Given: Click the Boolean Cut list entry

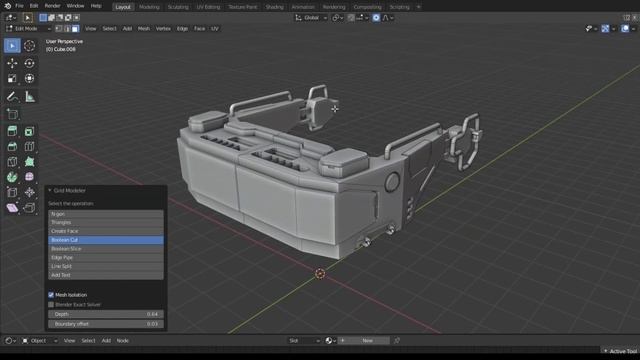Looking at the screenshot, I should 106,240.
